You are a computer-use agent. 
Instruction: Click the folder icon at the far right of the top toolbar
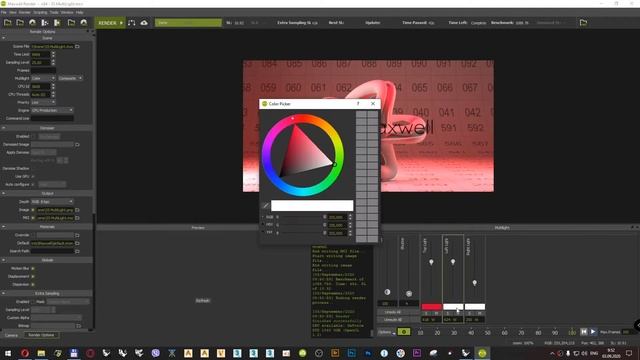pos(583,23)
